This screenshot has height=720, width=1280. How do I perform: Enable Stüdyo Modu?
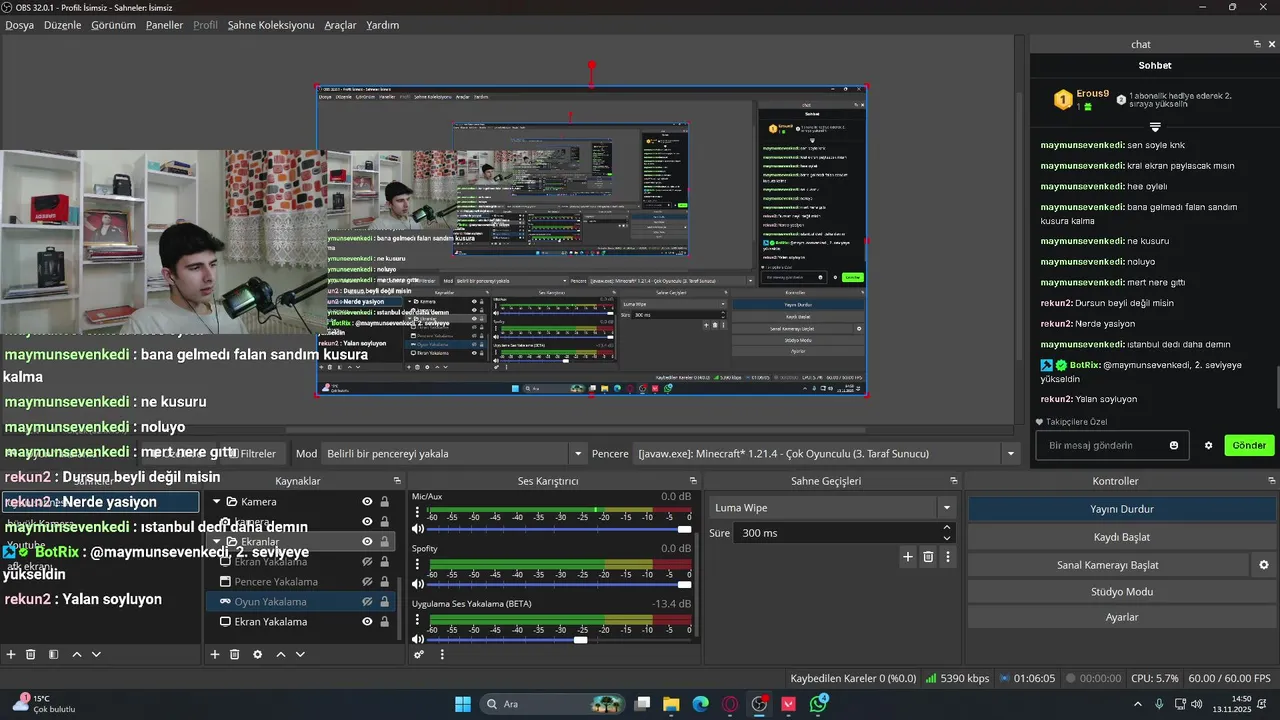(x=1122, y=592)
